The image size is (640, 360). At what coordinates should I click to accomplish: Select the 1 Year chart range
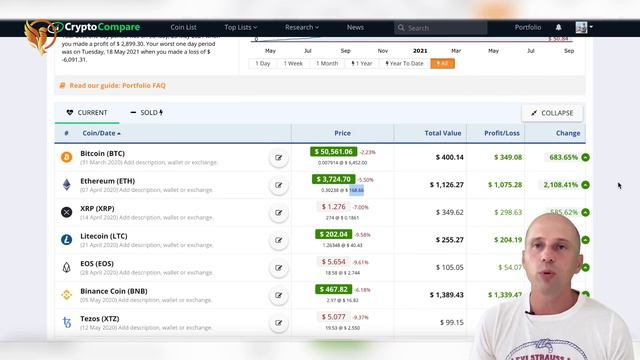point(362,64)
